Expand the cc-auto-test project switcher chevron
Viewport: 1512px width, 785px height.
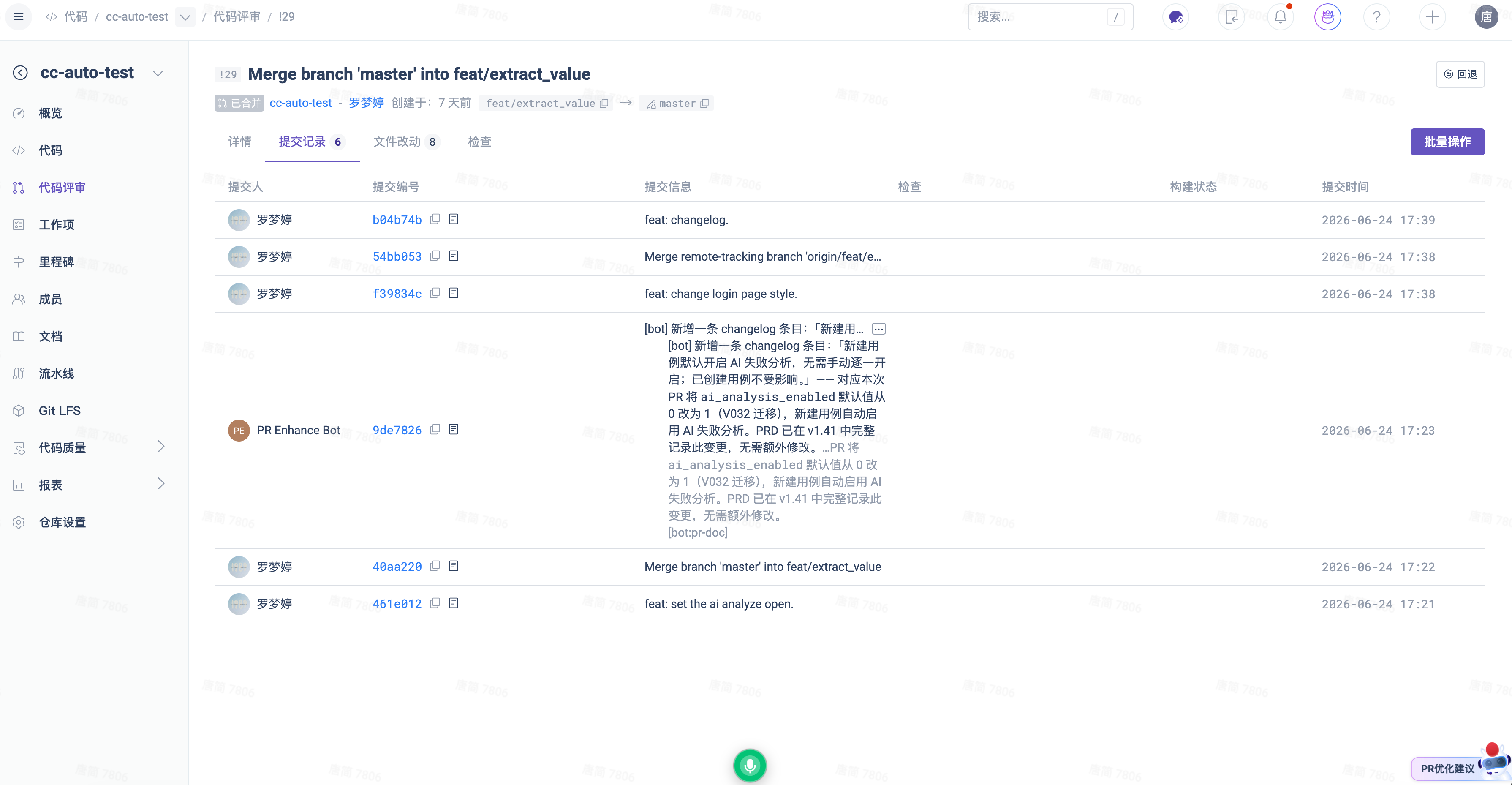point(158,74)
